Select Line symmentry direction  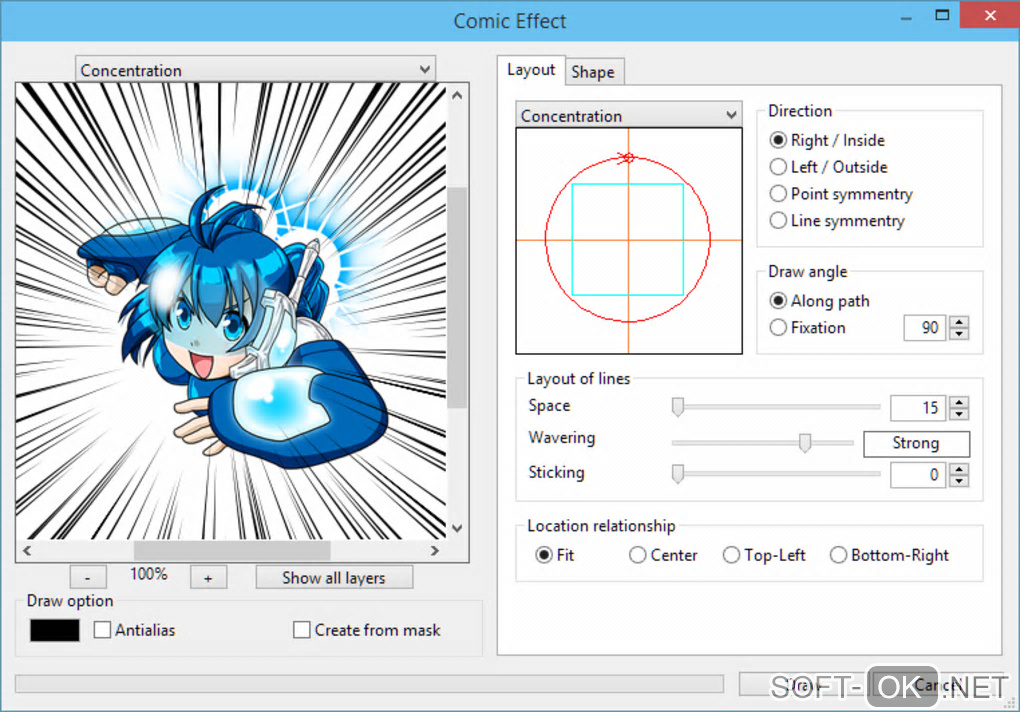pyautogui.click(x=837, y=220)
